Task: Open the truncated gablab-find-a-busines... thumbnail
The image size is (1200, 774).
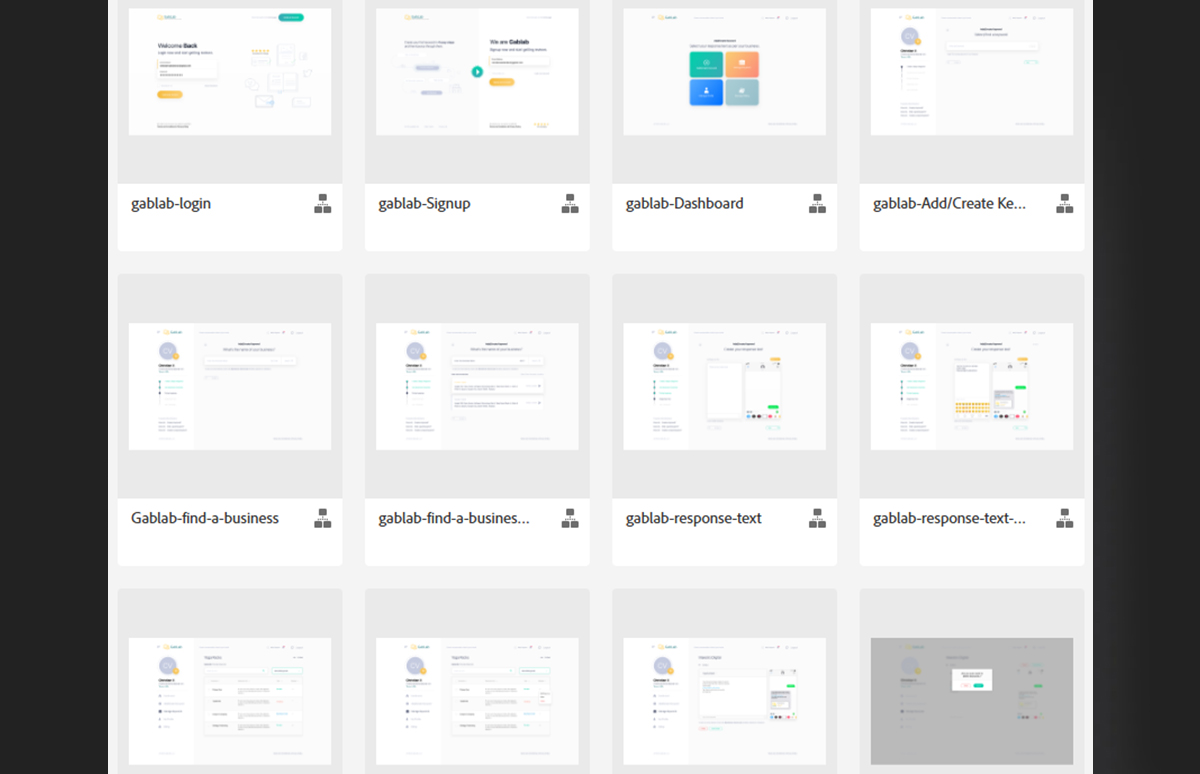Action: pos(477,386)
